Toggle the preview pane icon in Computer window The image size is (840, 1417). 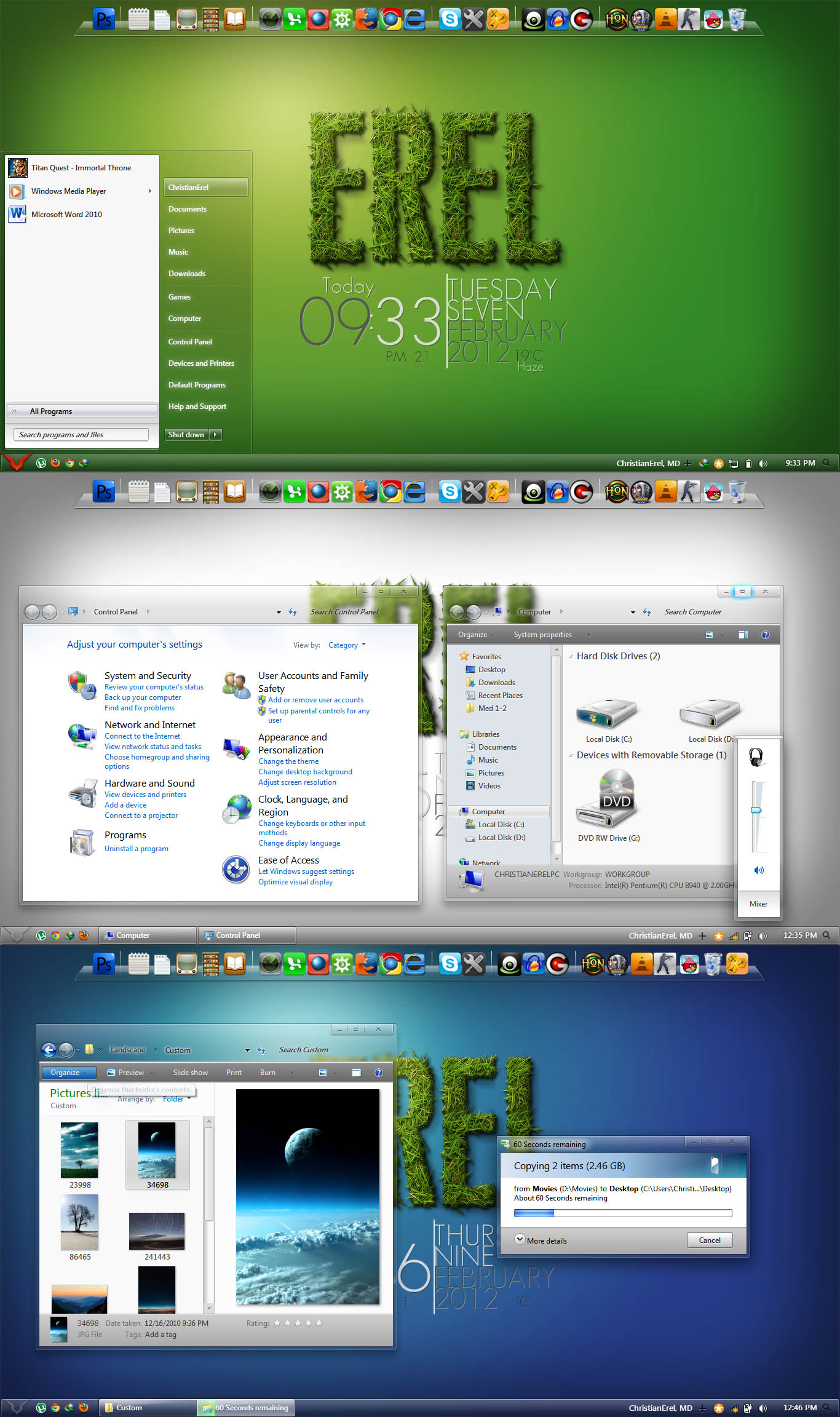click(743, 635)
